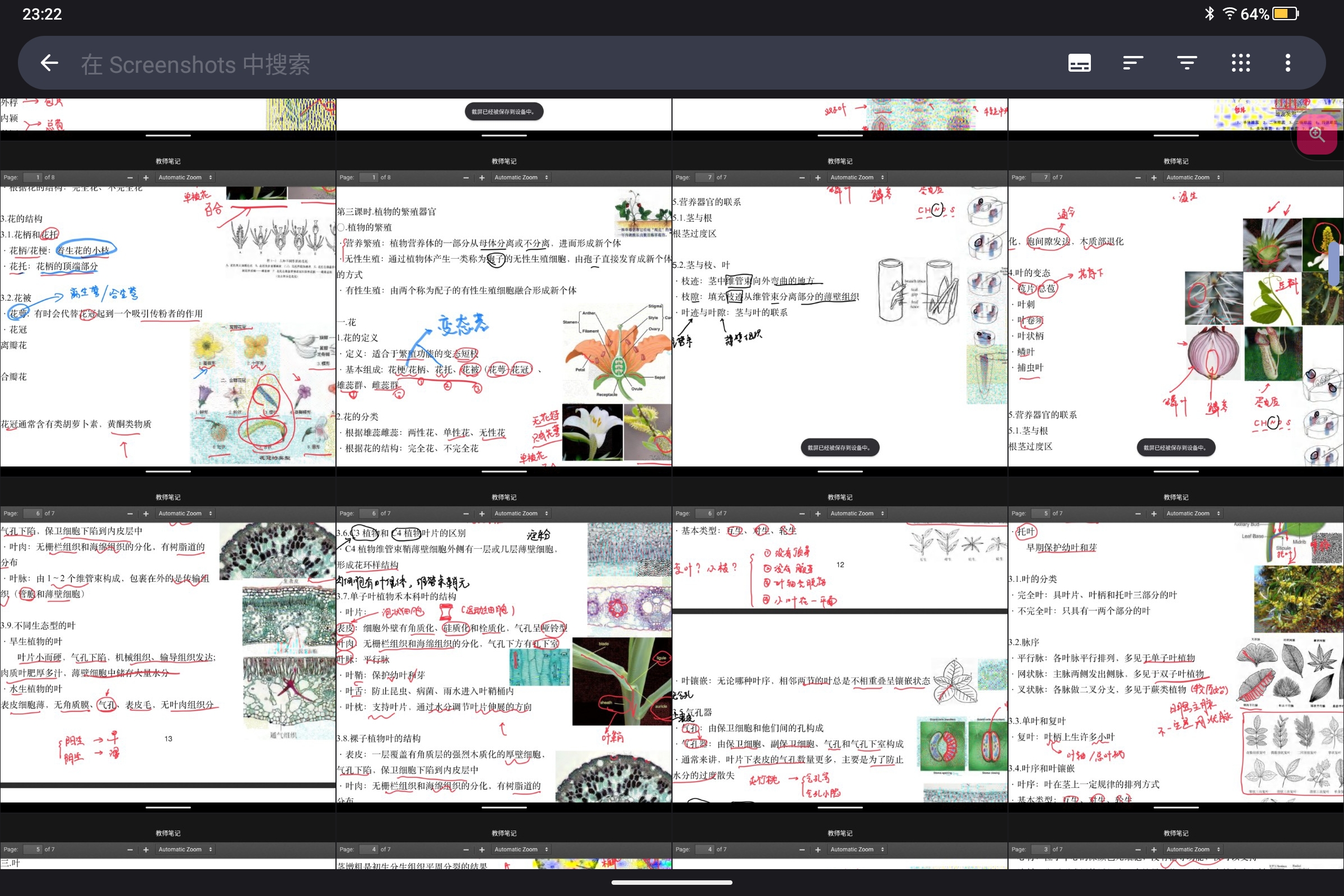
Task: Open the screenshot titled 第三课时.植物的繁殖器官
Action: 504,309
